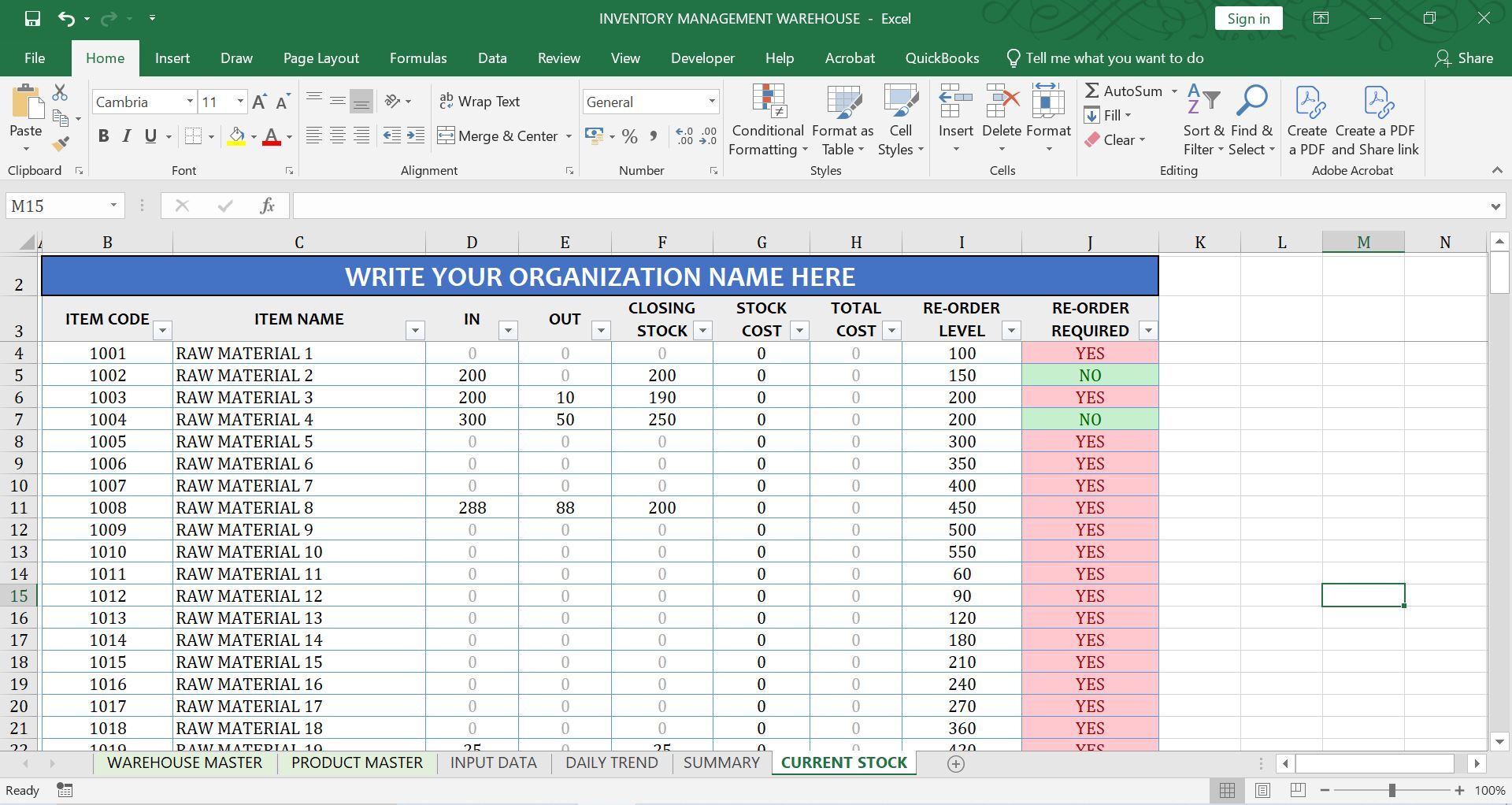Click Create a PDF Acrobat icon
This screenshot has width=1512, height=805.
coord(1307,120)
